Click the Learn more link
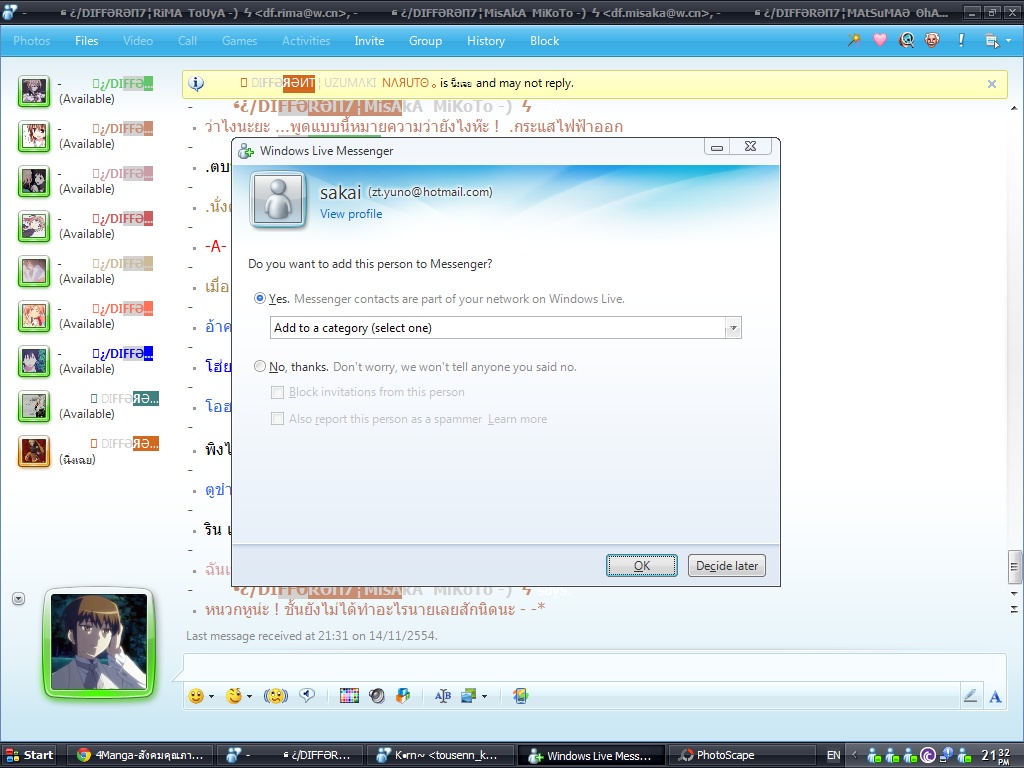 pos(517,419)
